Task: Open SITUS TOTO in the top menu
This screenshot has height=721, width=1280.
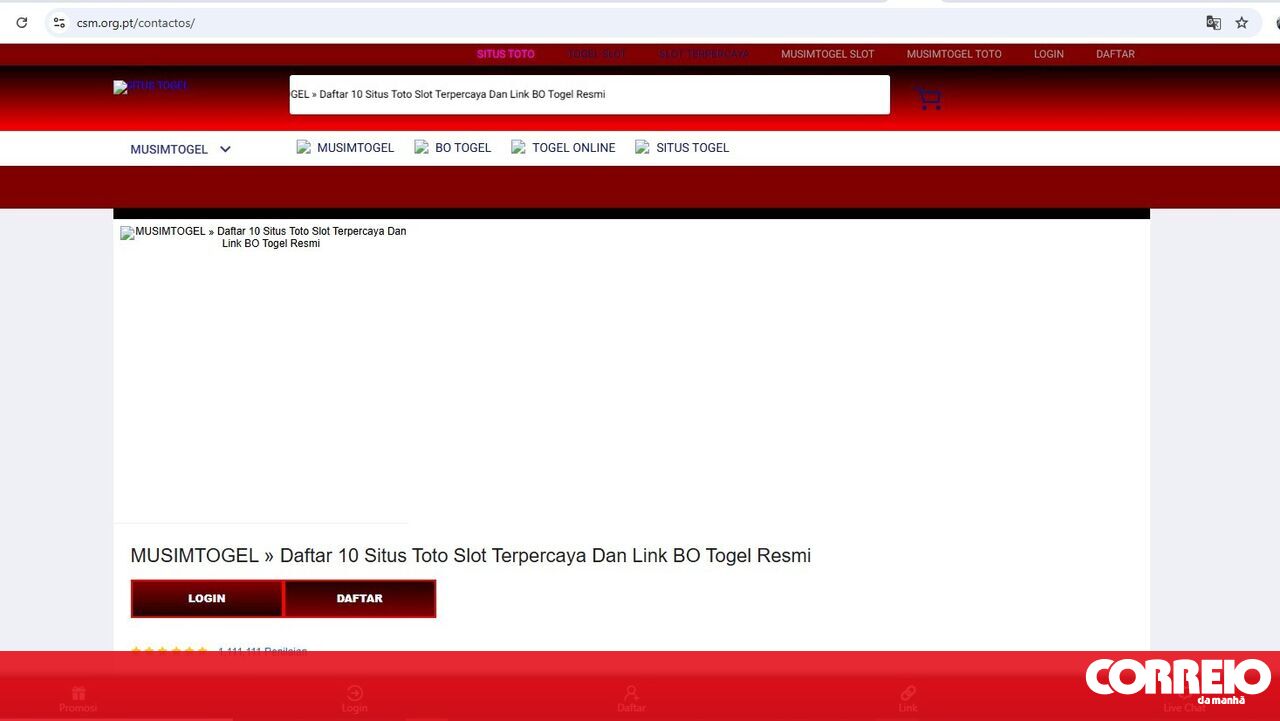Action: (x=505, y=54)
